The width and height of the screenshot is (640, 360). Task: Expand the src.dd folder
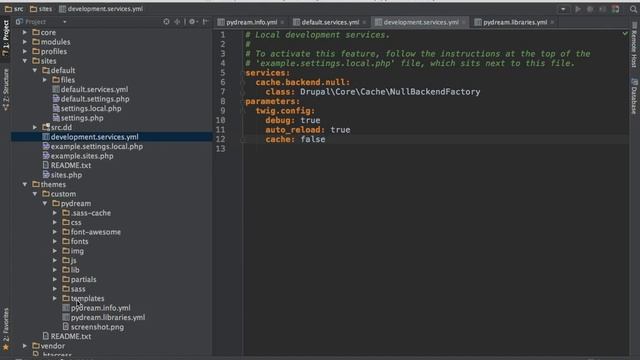click(x=35, y=127)
